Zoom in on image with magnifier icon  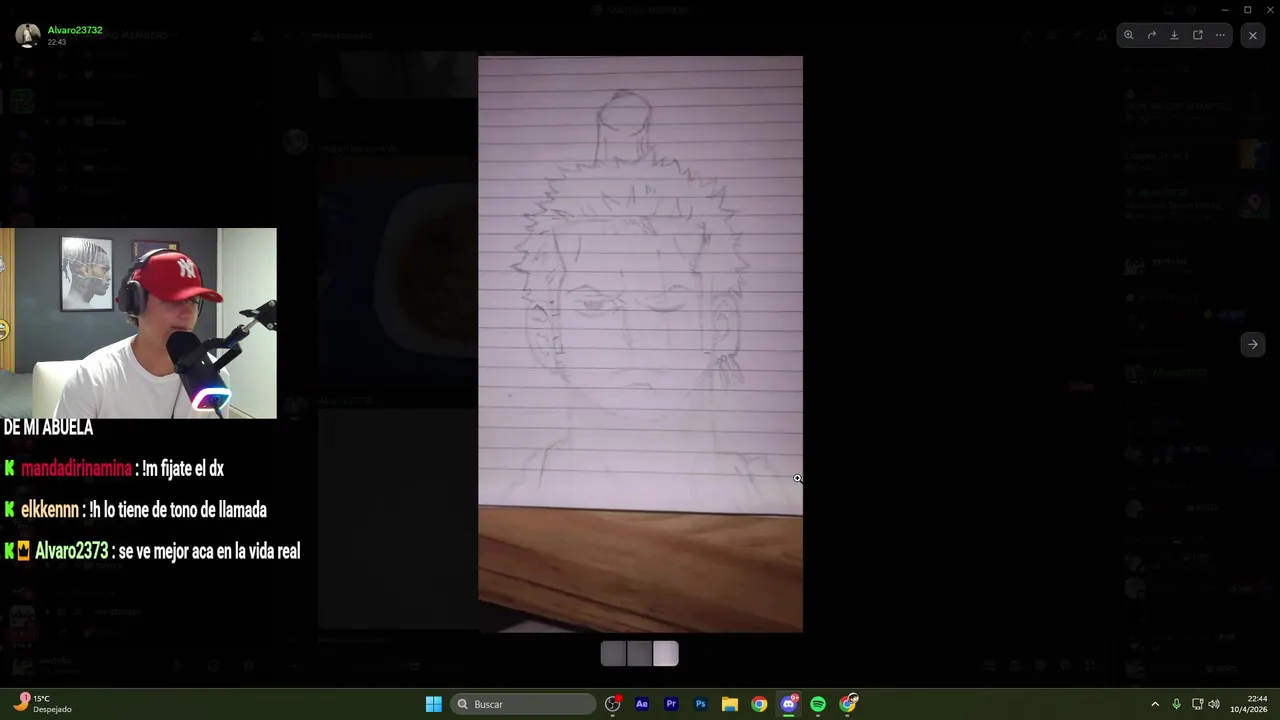(x=1129, y=35)
